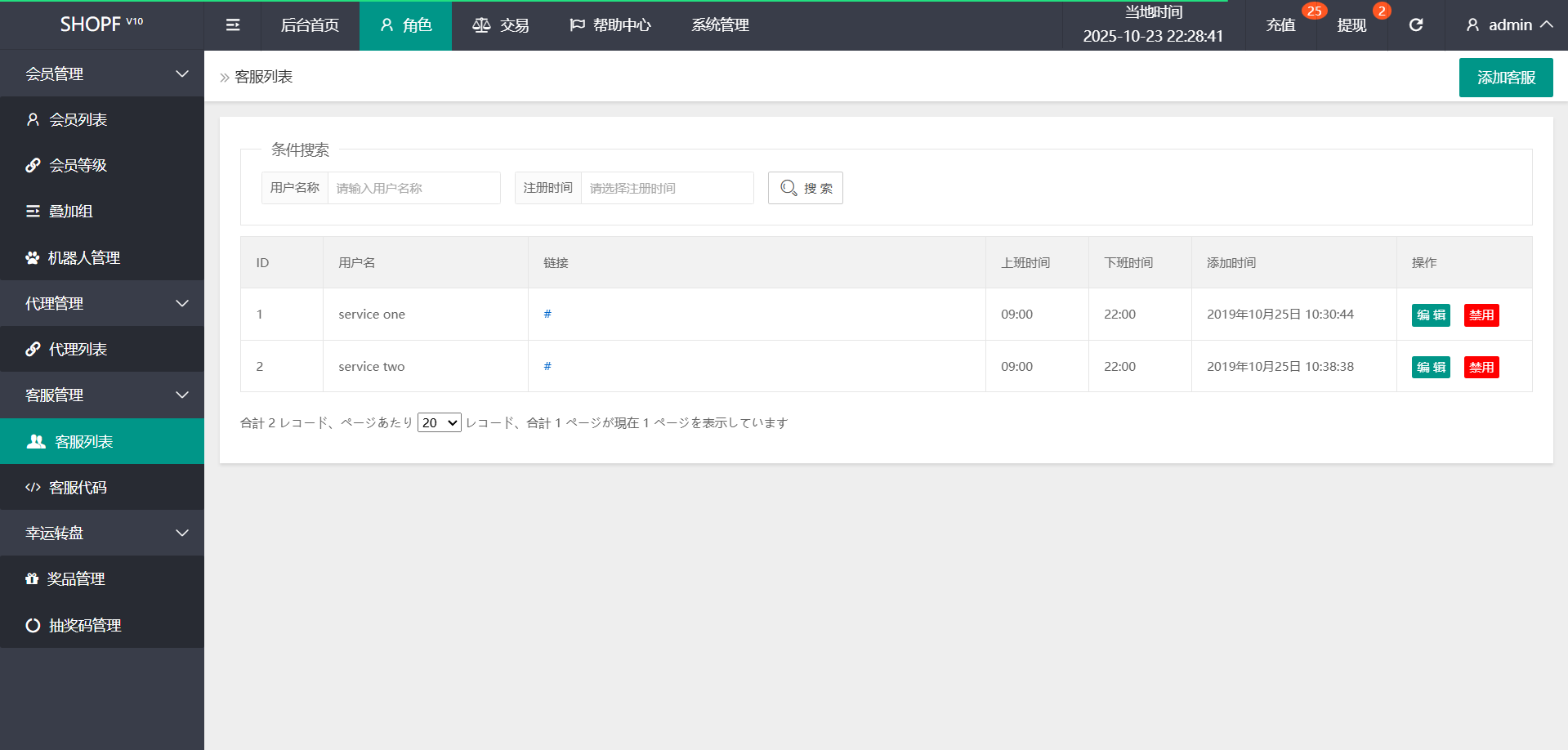This screenshot has height=750, width=1568.
Task: Disable service one with 禁用 button
Action: pyautogui.click(x=1481, y=315)
